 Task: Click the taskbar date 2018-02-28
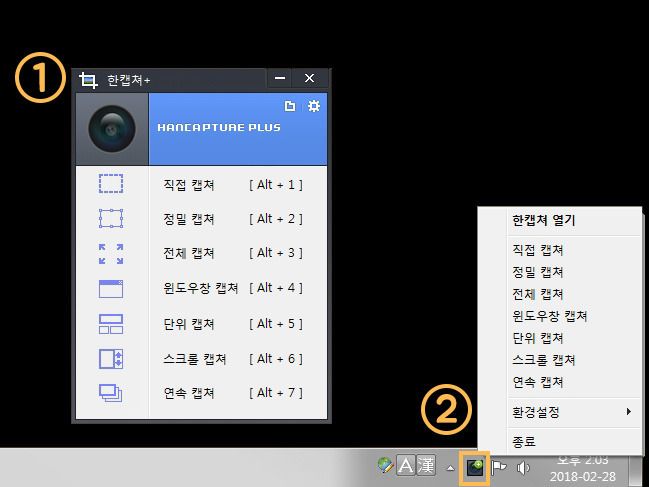point(583,477)
